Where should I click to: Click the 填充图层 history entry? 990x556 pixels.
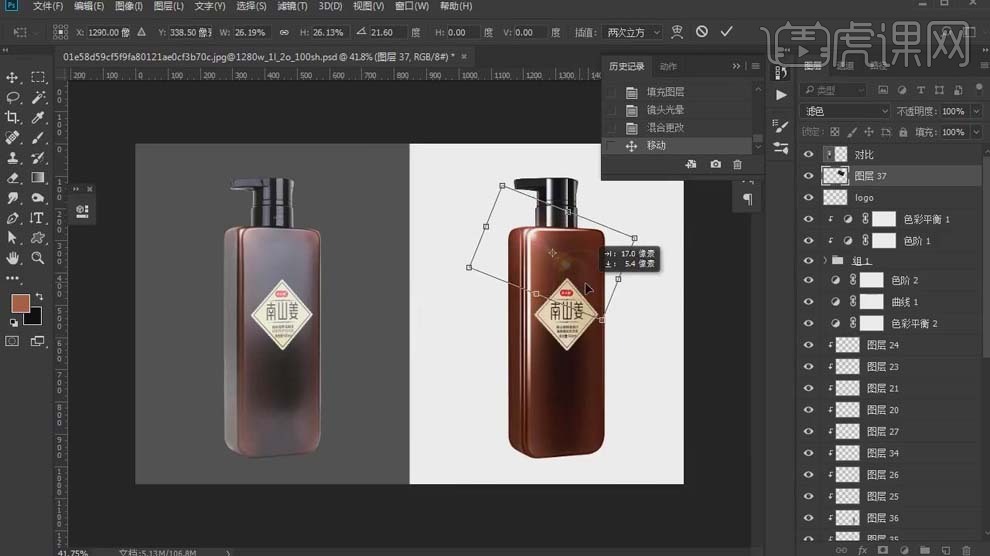point(666,92)
